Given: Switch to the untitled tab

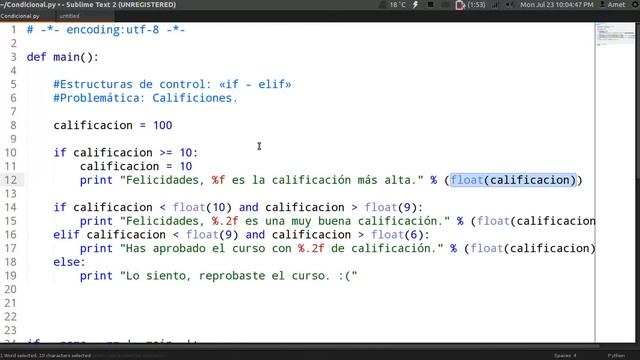Looking at the screenshot, I should click(84, 16).
